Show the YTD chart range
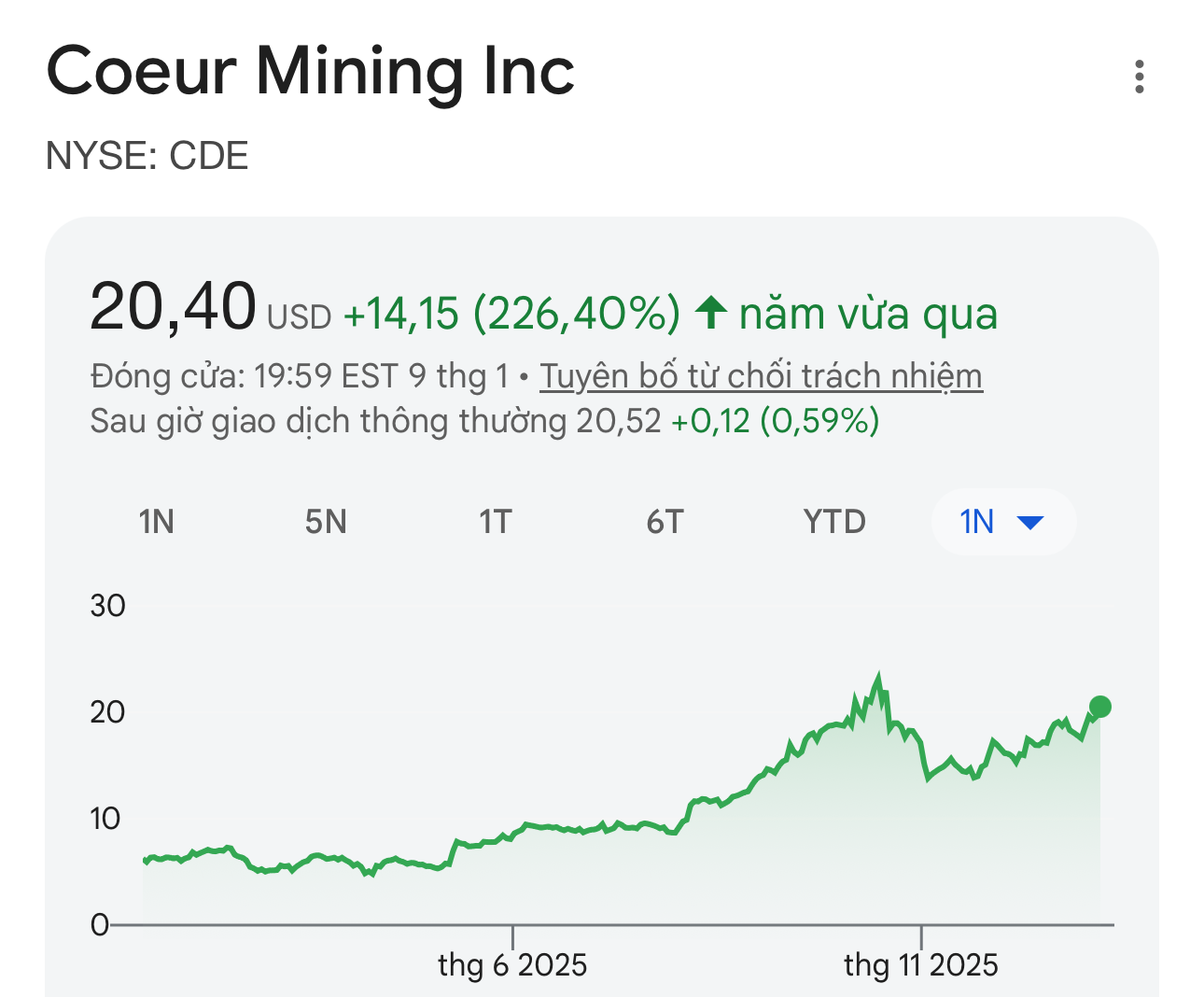The width and height of the screenshot is (1204, 997). (834, 522)
